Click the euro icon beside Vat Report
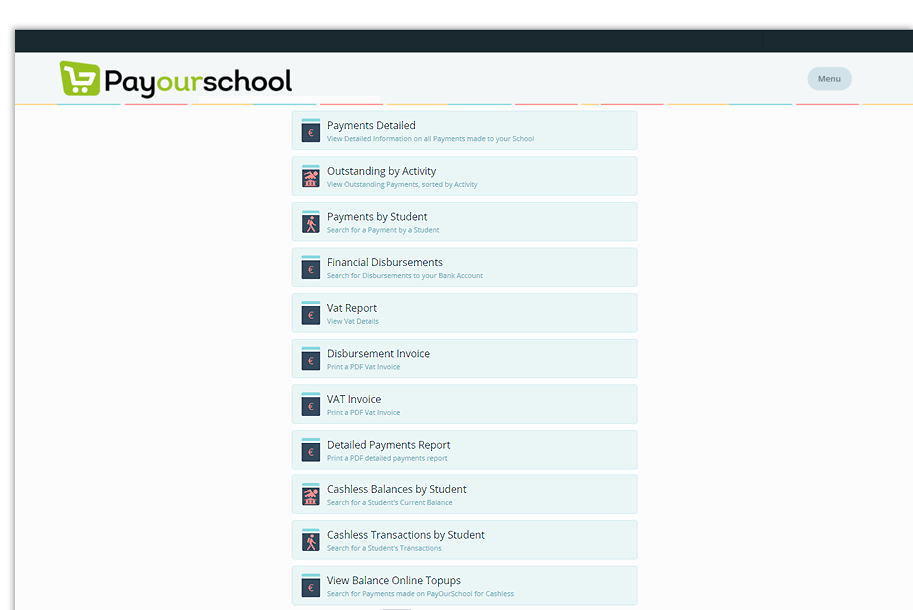The width and height of the screenshot is (913, 610). click(x=311, y=313)
